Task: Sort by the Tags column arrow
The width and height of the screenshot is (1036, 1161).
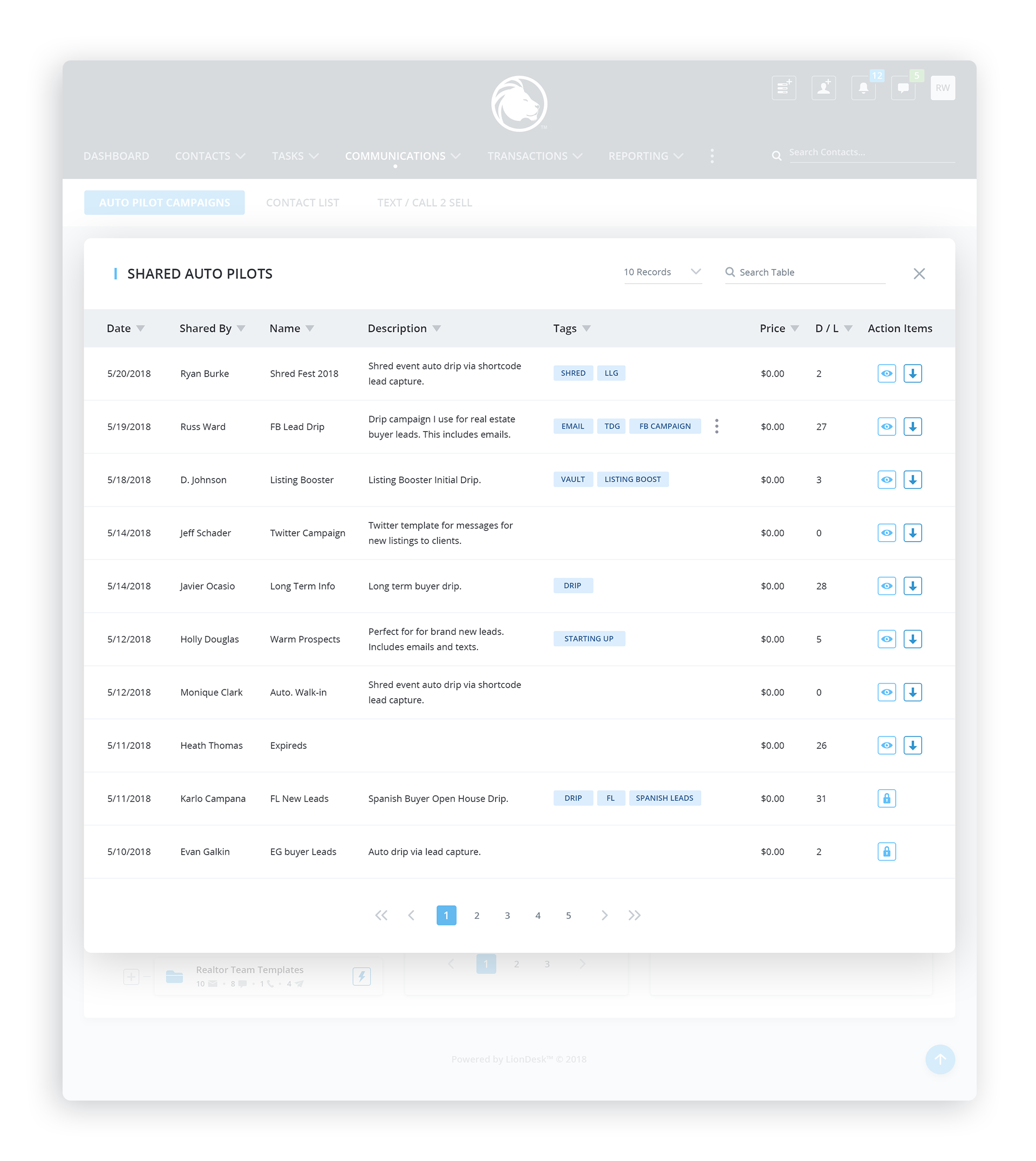Action: [587, 329]
